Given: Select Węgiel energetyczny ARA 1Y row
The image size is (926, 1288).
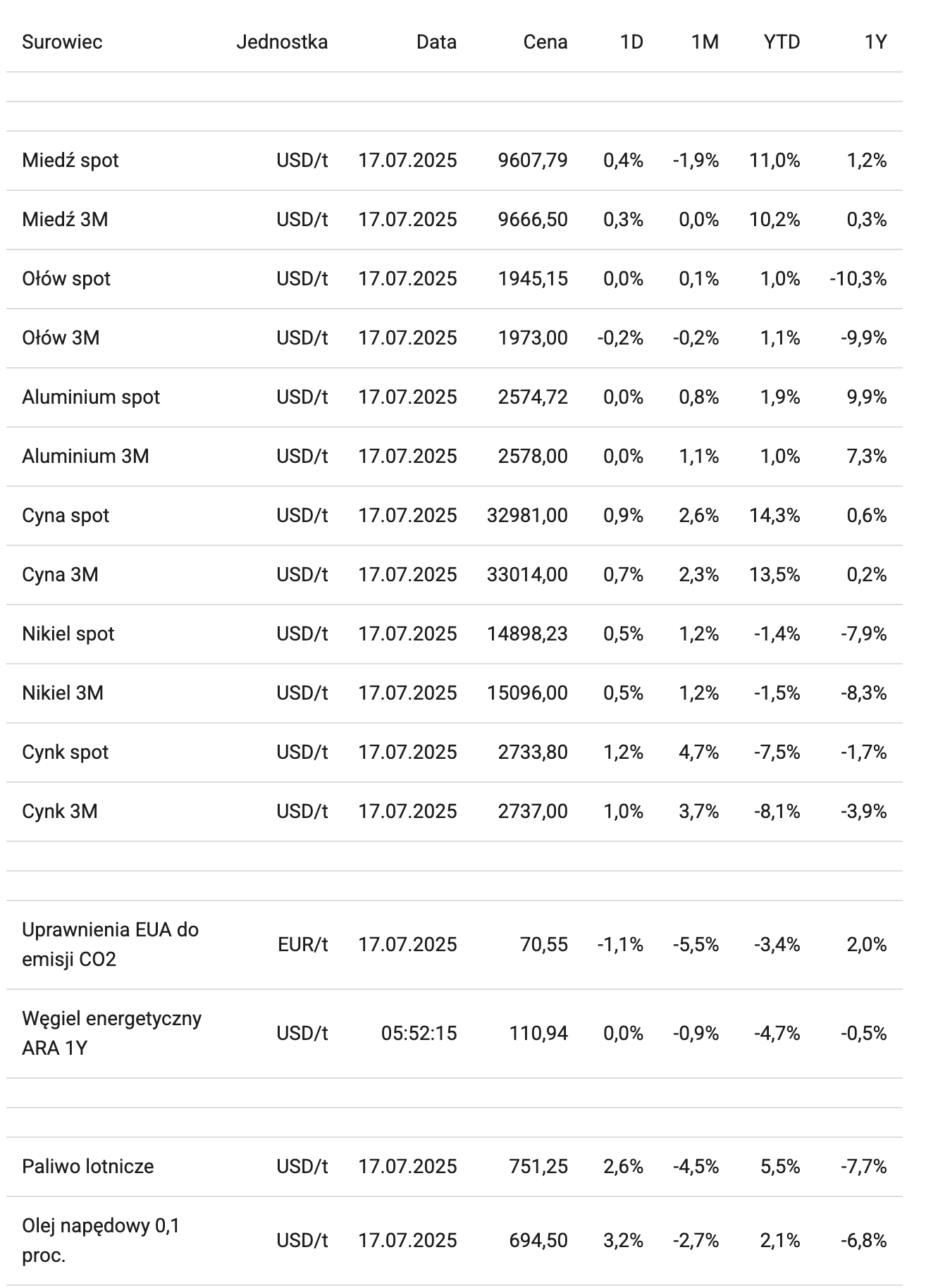Looking at the screenshot, I should pyautogui.click(x=111, y=1033).
